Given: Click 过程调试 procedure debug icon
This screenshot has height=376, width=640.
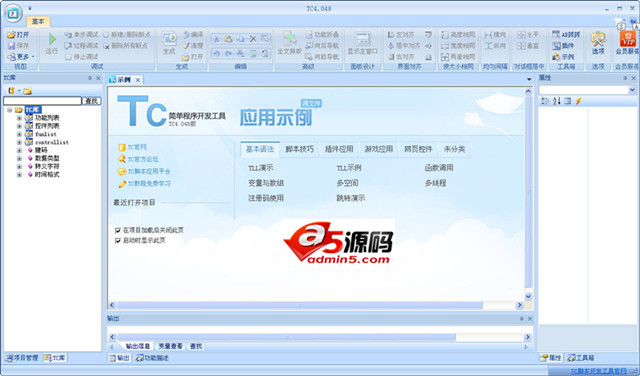Looking at the screenshot, I should tap(68, 46).
